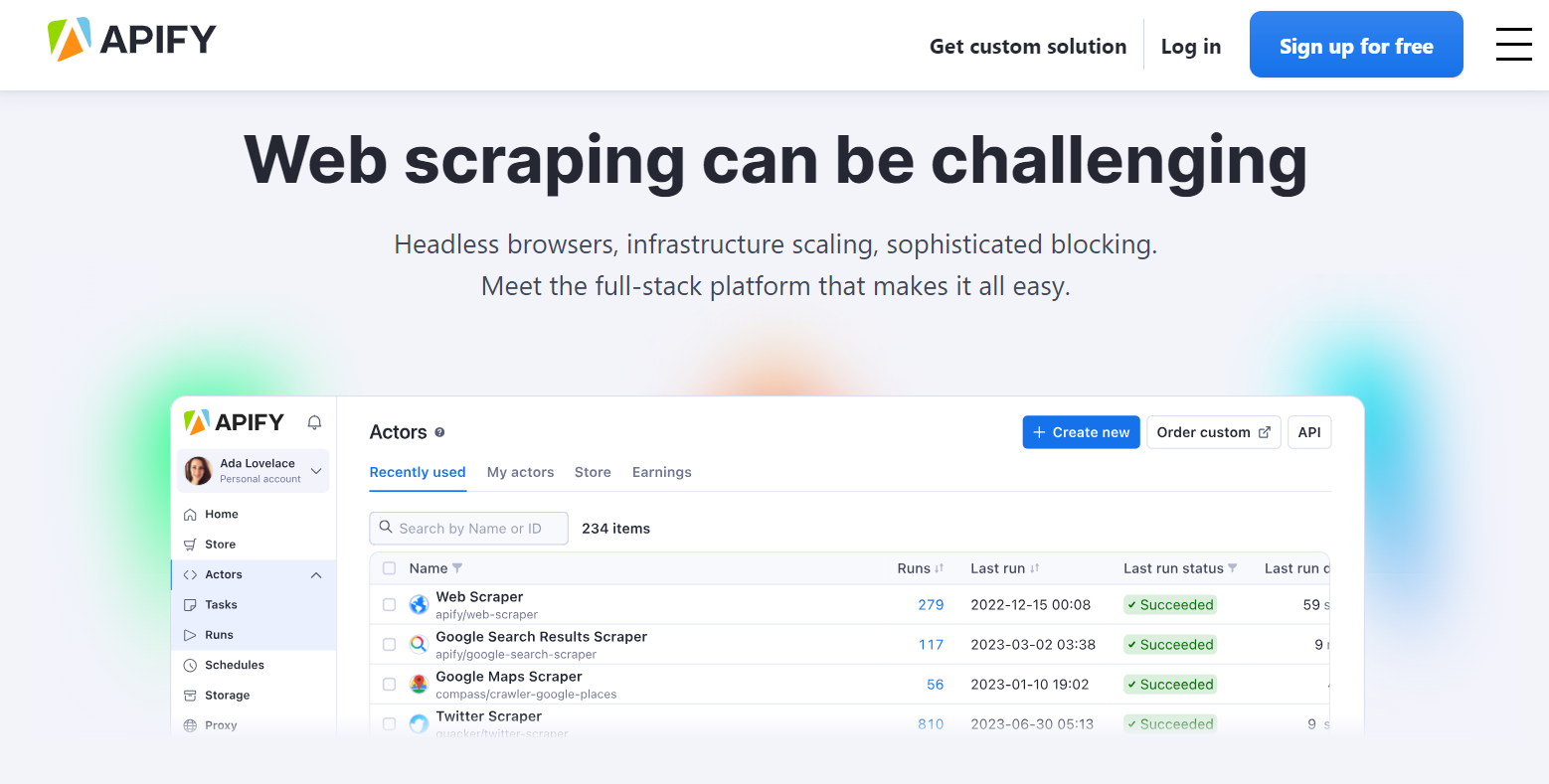Click the API button

pos(1309,432)
